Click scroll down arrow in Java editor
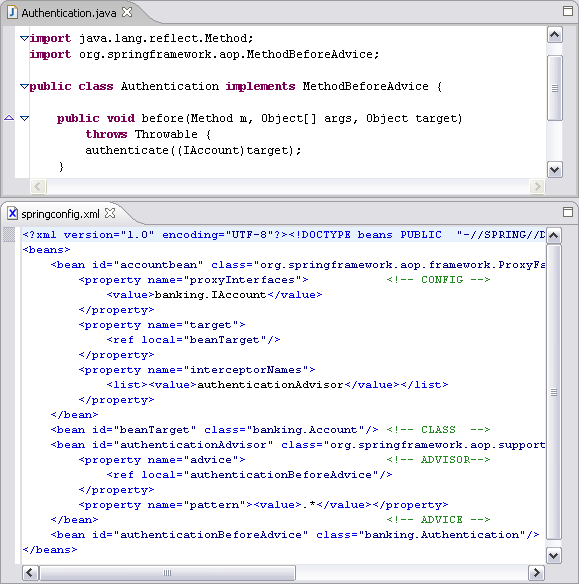Image resolution: width=579 pixels, height=584 pixels. click(554, 170)
